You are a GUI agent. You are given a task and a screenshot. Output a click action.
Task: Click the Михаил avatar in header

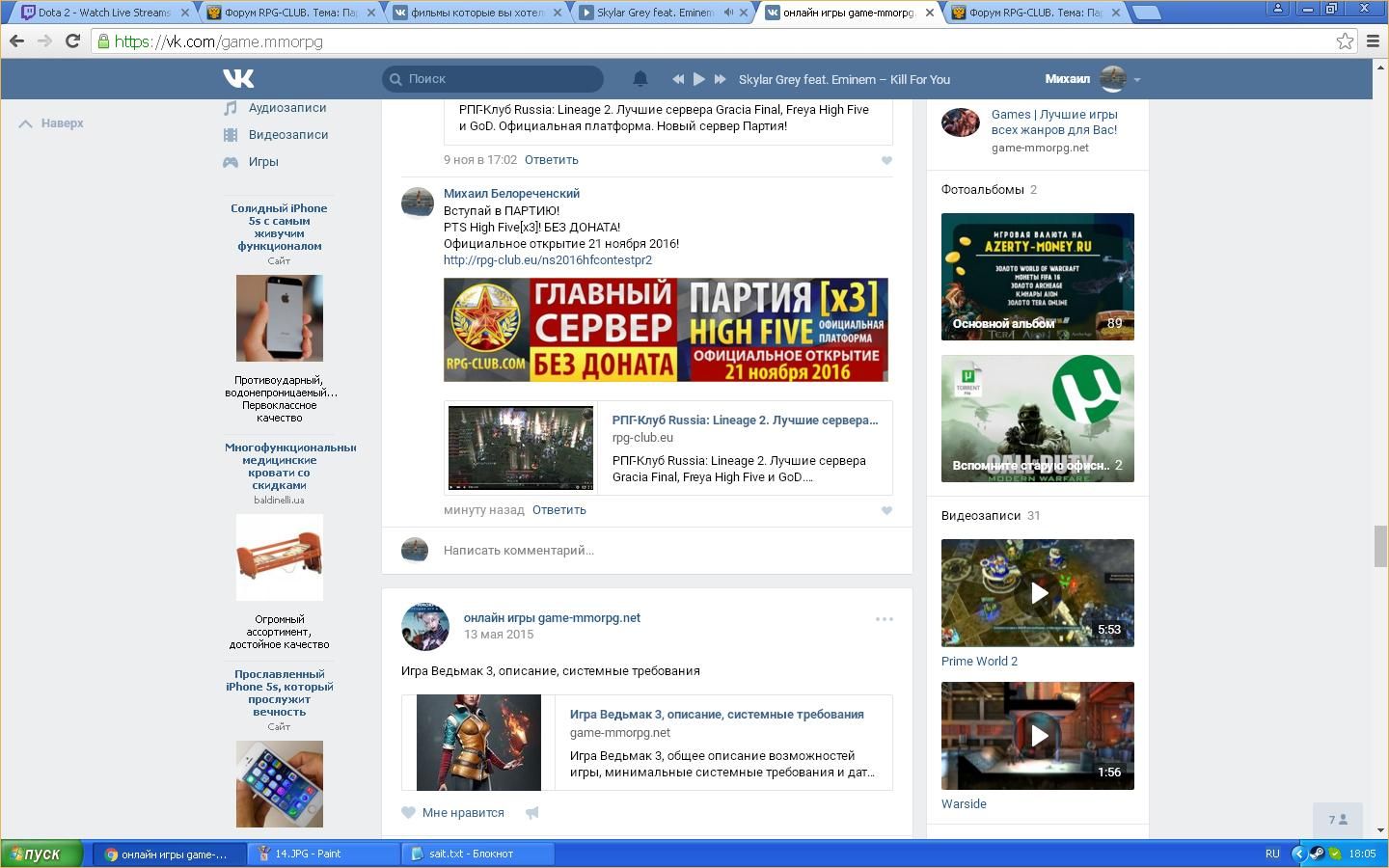point(1113,79)
